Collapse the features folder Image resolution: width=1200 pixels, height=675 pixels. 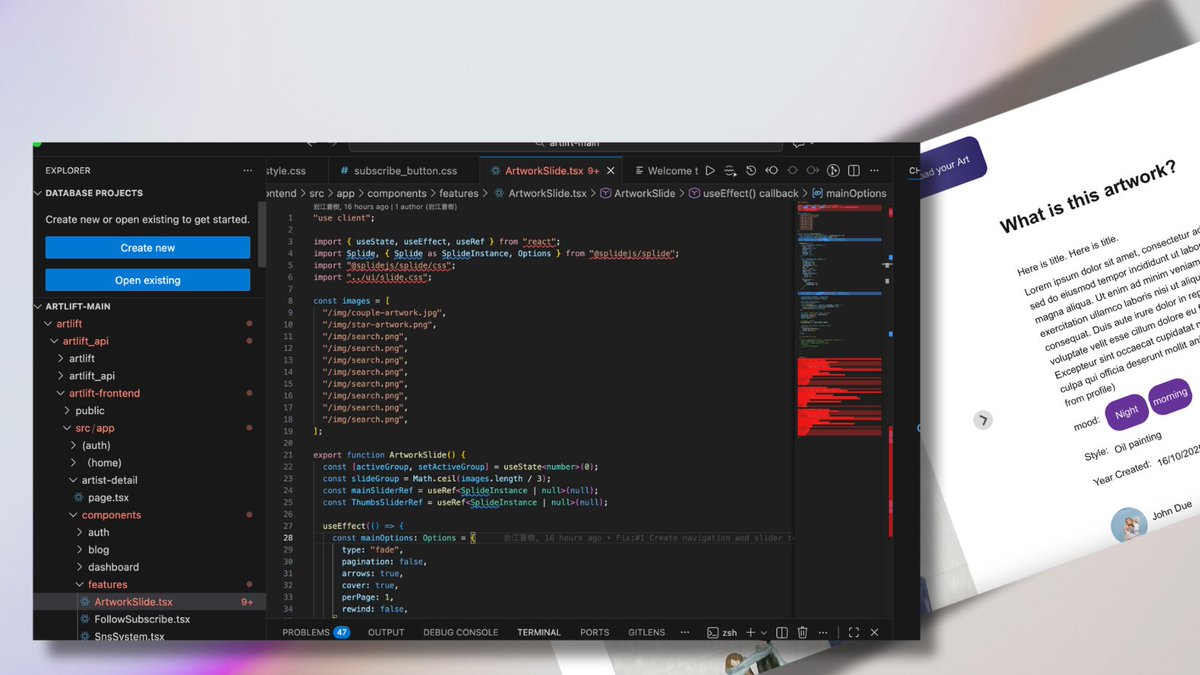pos(79,585)
